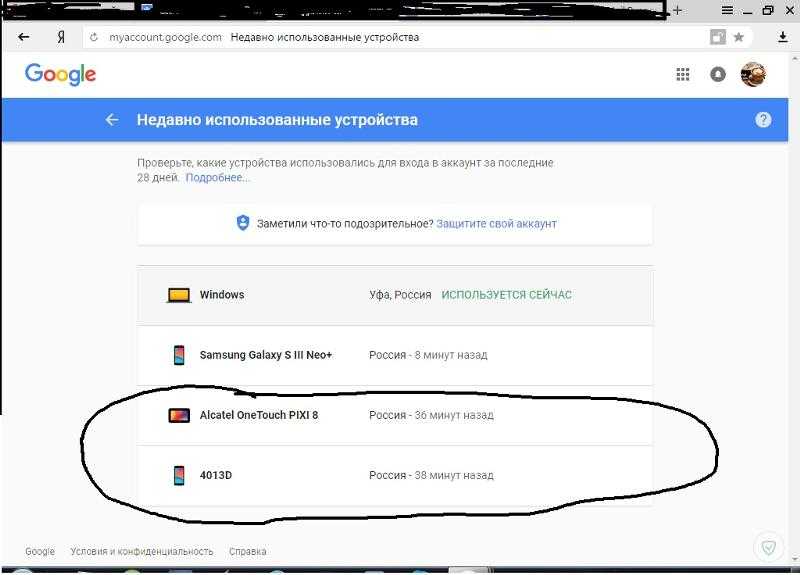This screenshot has height=575, width=800.
Task: Click the Google logo
Action: click(60, 74)
